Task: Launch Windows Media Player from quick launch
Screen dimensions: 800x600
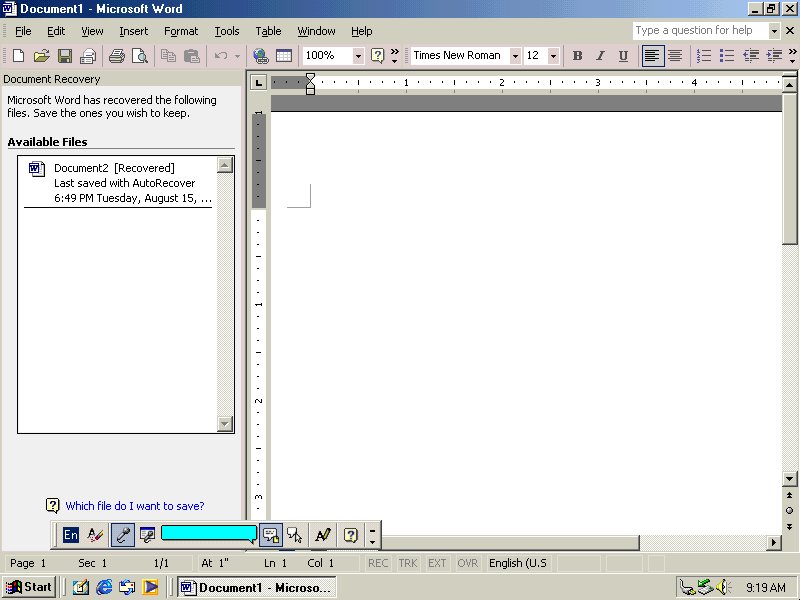Action: (x=151, y=587)
